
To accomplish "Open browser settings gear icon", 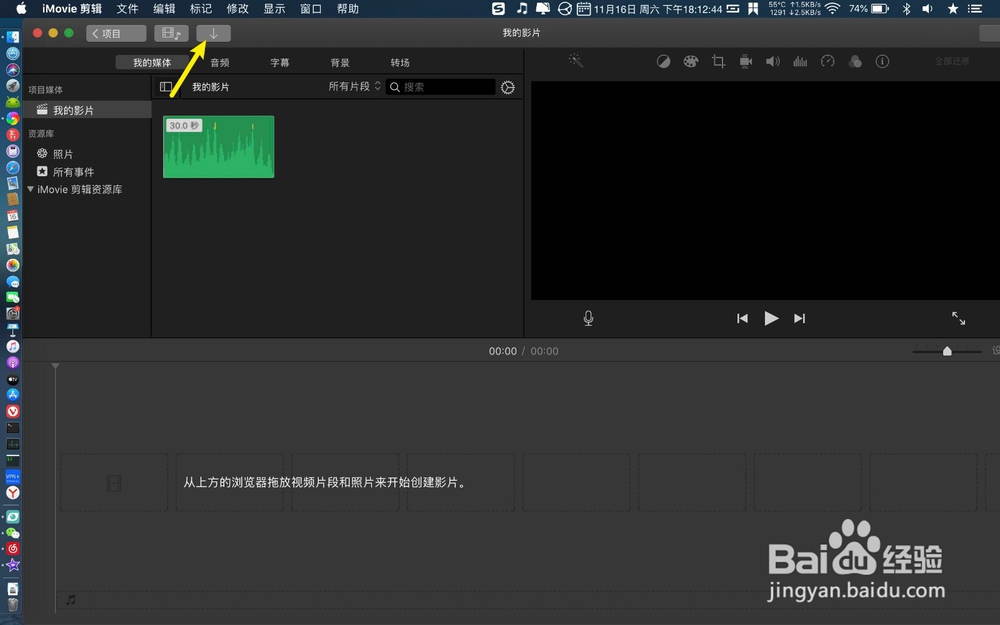I will pyautogui.click(x=508, y=87).
